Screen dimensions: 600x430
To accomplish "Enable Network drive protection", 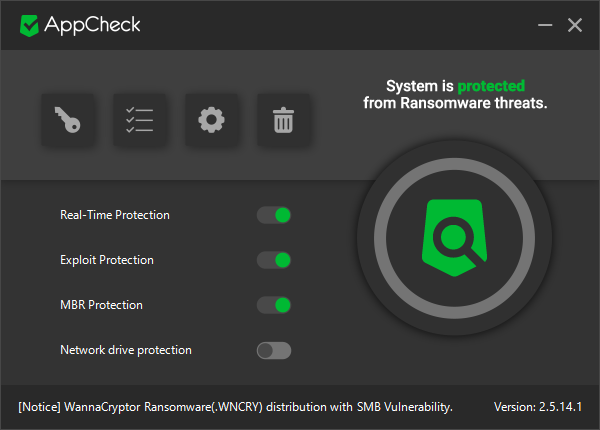I will (274, 350).
